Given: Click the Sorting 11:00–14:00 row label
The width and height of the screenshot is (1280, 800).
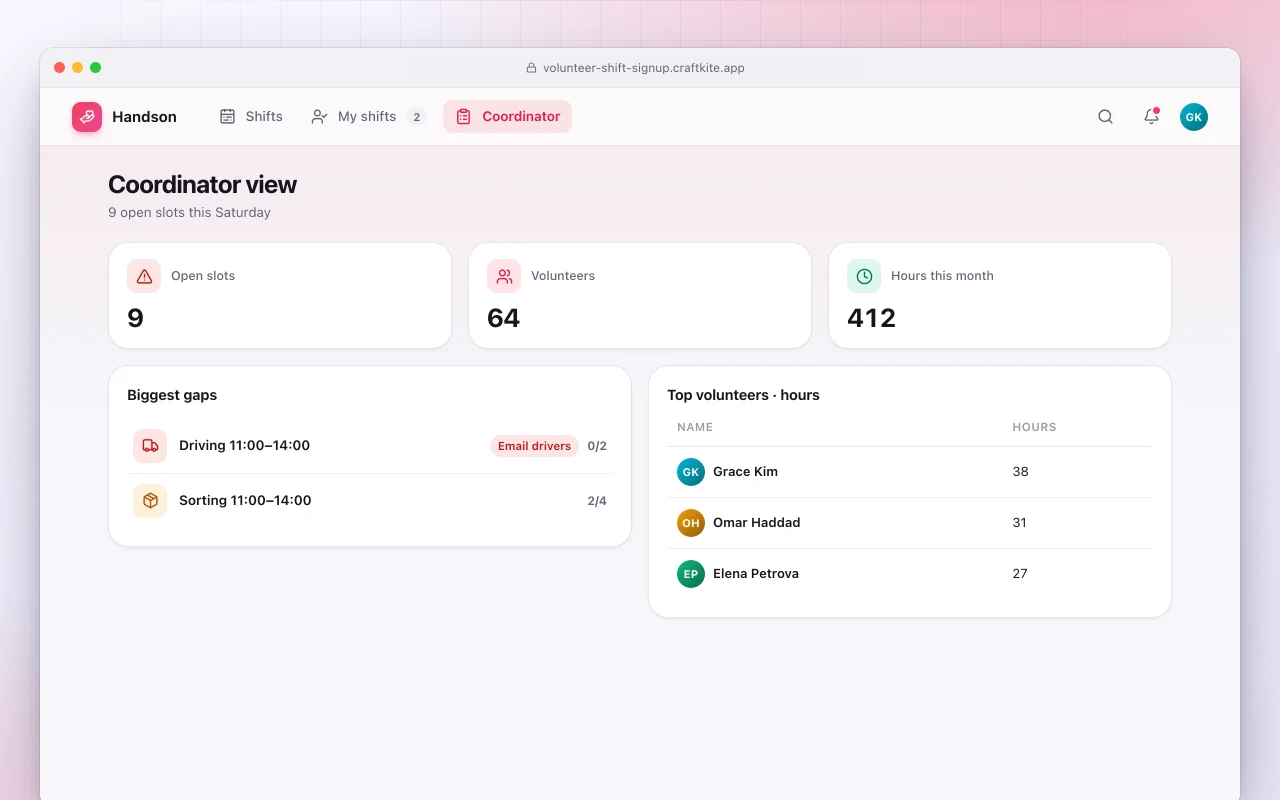Looking at the screenshot, I should coord(245,501).
